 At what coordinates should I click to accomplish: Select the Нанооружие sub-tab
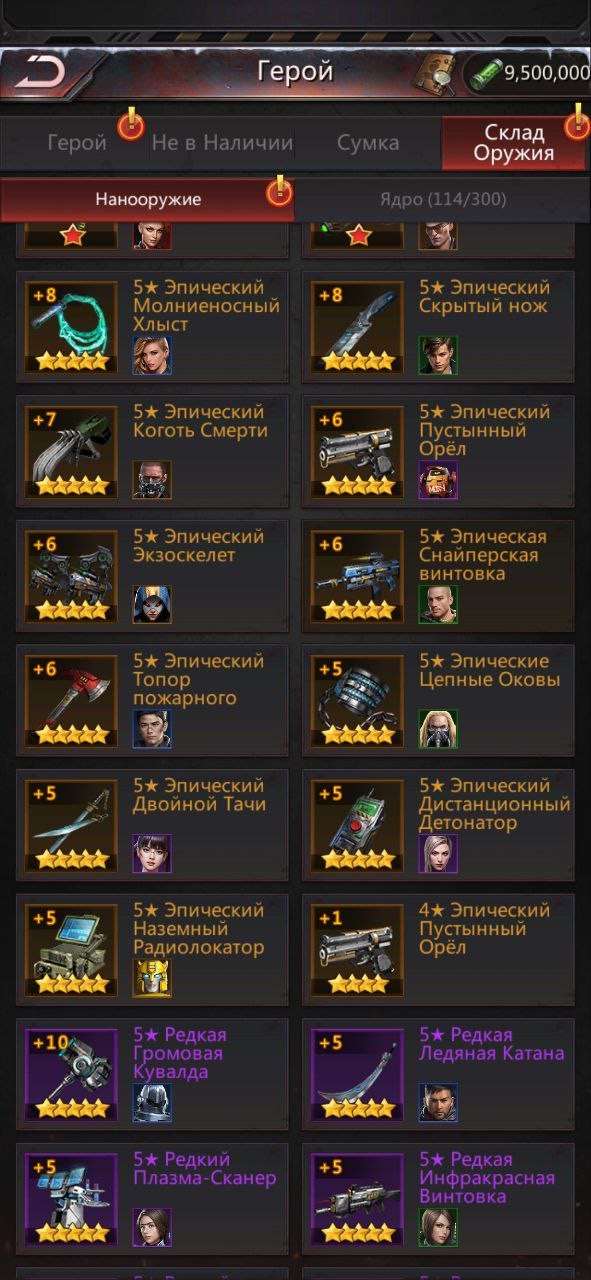pyautogui.click(x=148, y=199)
